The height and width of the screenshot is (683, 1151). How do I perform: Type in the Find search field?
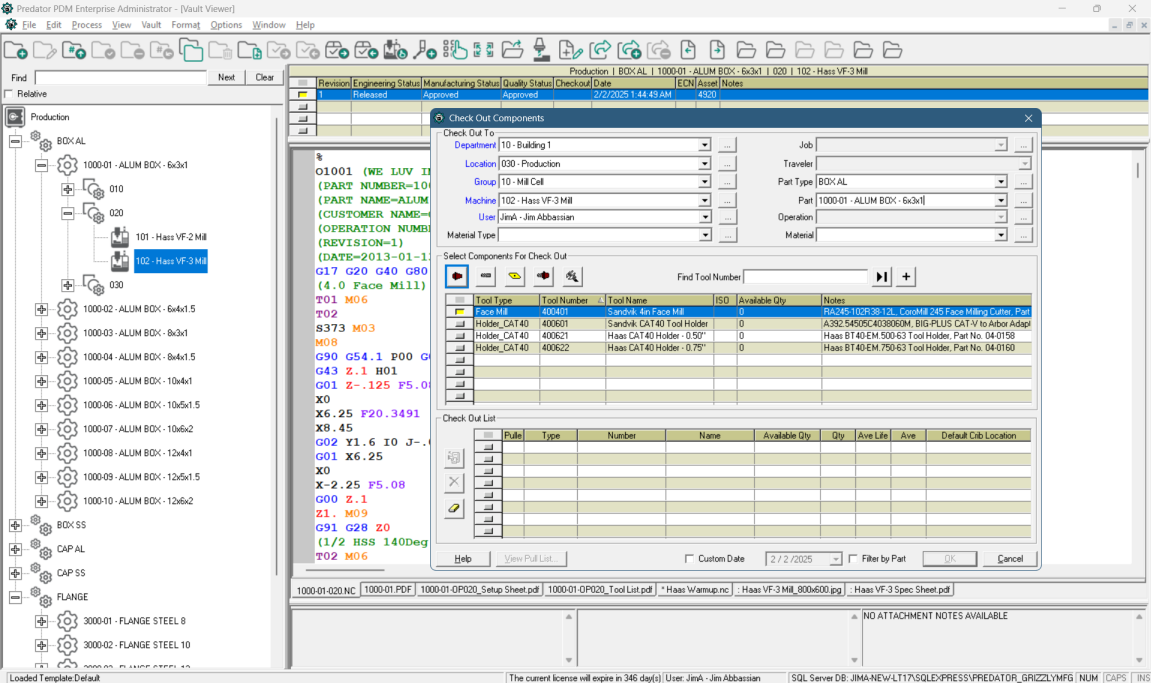(120, 76)
